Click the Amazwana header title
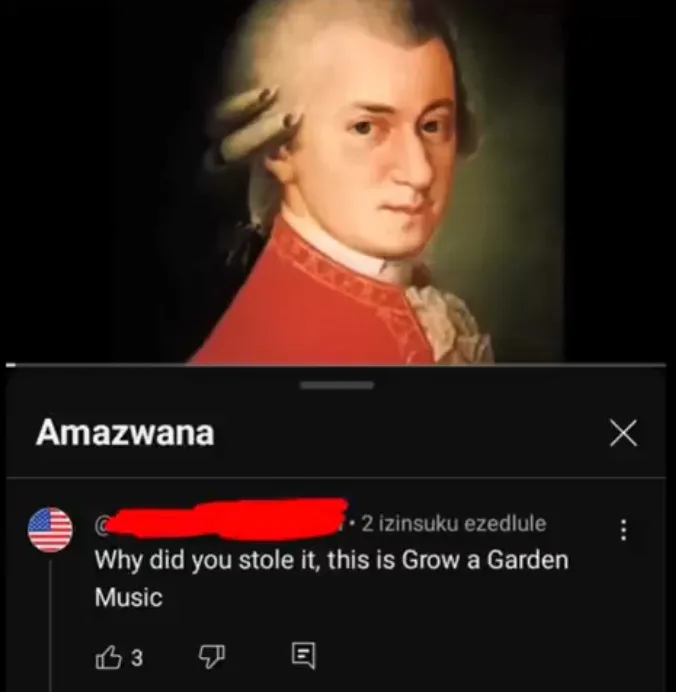Screen dimensions: 676x692 [x=125, y=432]
